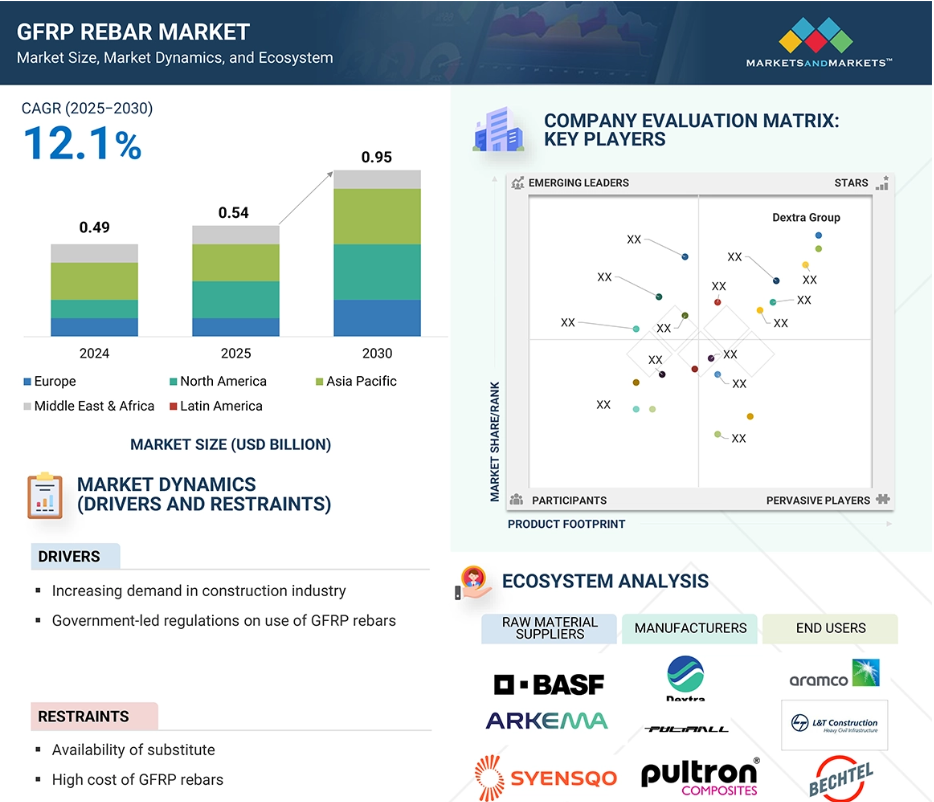Click "Government-led regulations on use of GFRP rebars"

(224, 621)
